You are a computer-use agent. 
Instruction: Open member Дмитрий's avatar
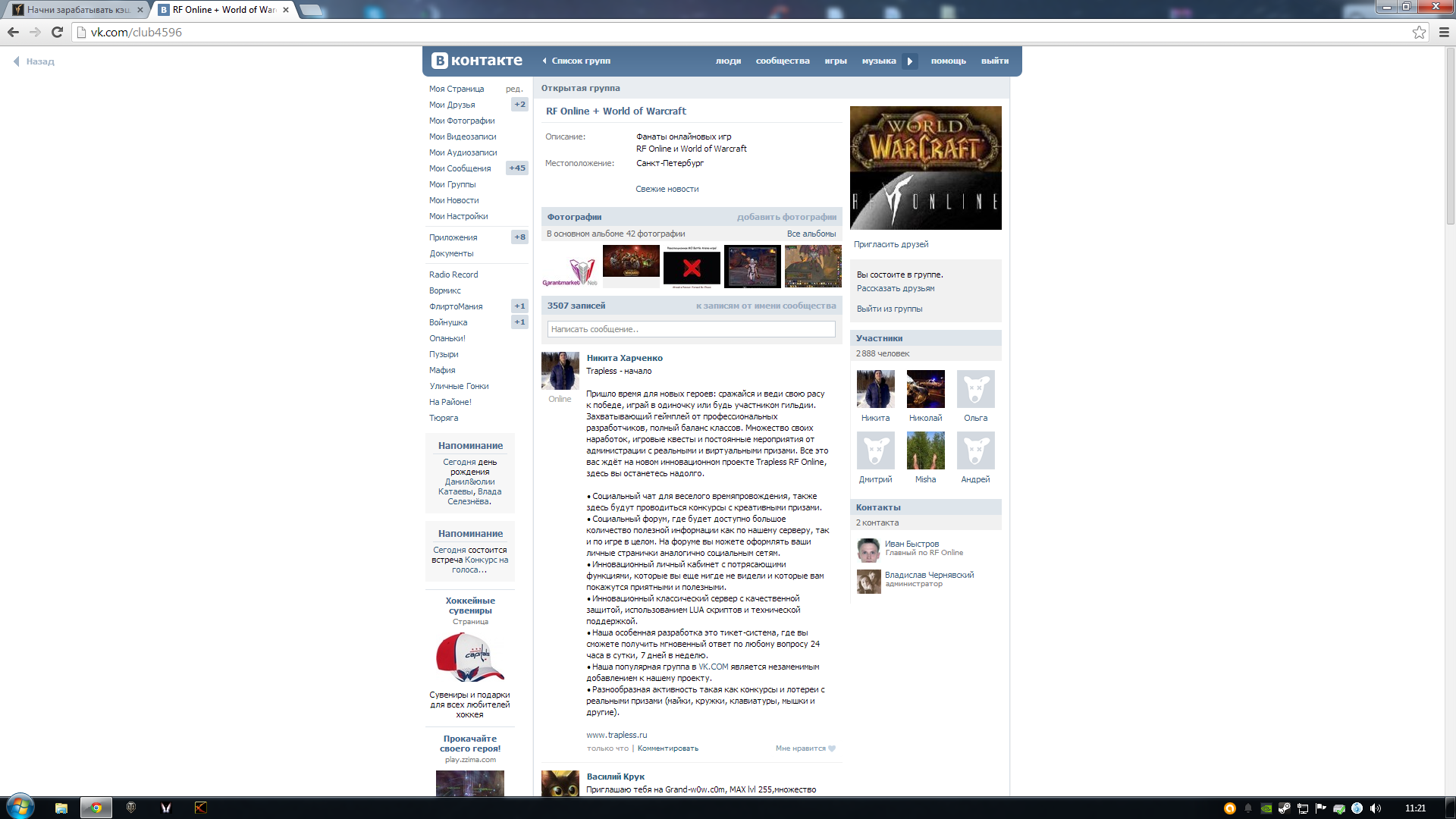coord(876,450)
